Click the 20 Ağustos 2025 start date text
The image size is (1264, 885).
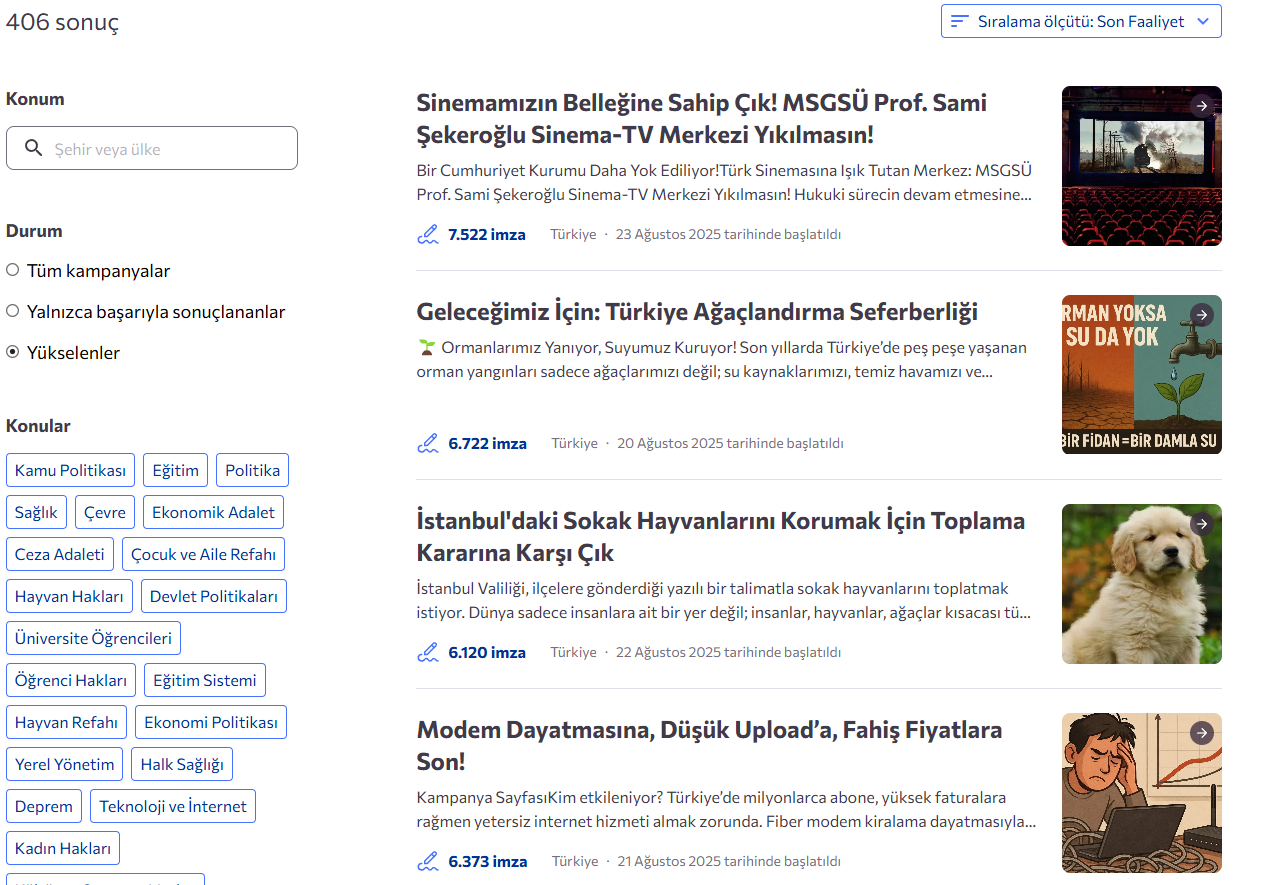click(x=730, y=443)
